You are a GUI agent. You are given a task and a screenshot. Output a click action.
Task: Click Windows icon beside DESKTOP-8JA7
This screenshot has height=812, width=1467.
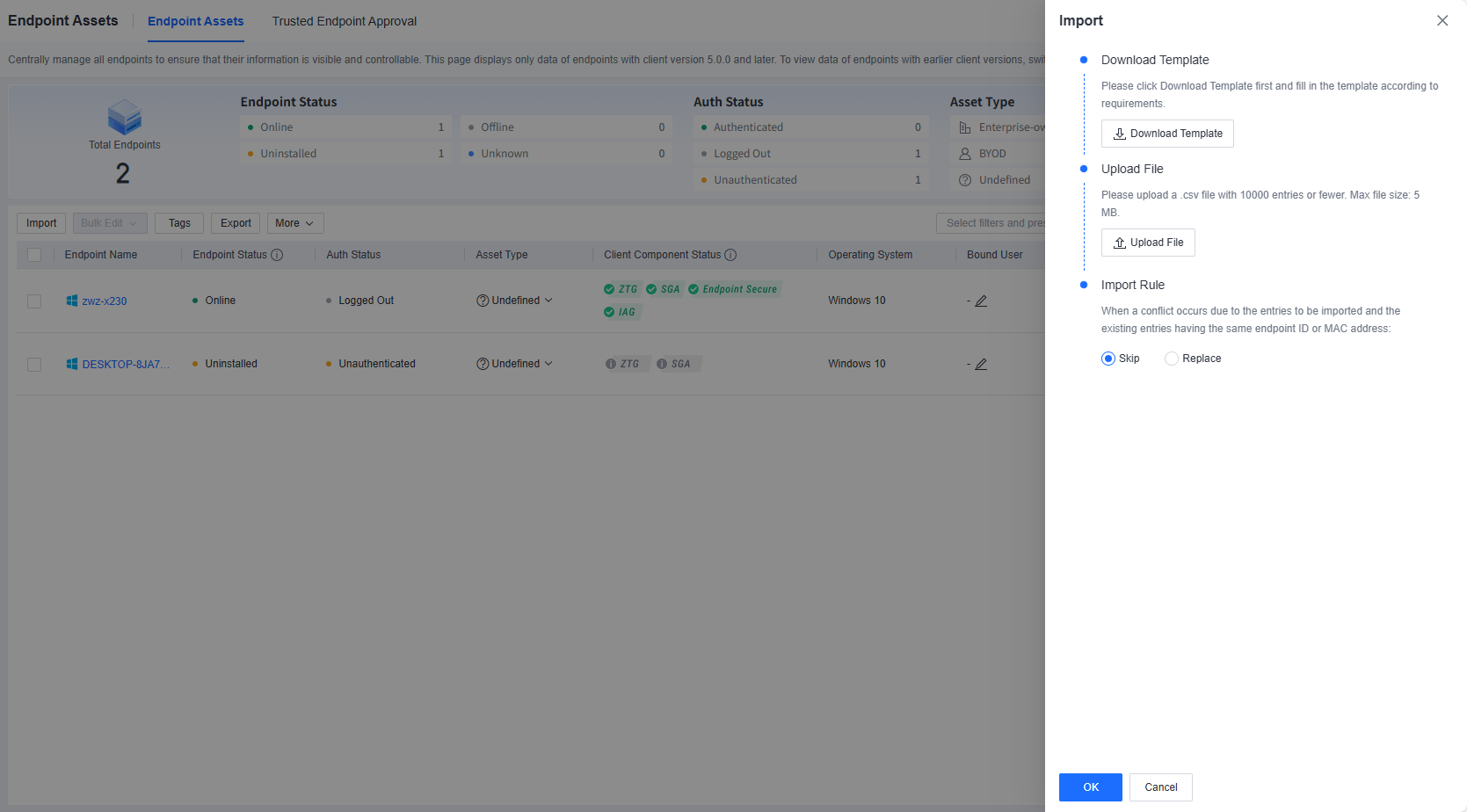coord(72,364)
